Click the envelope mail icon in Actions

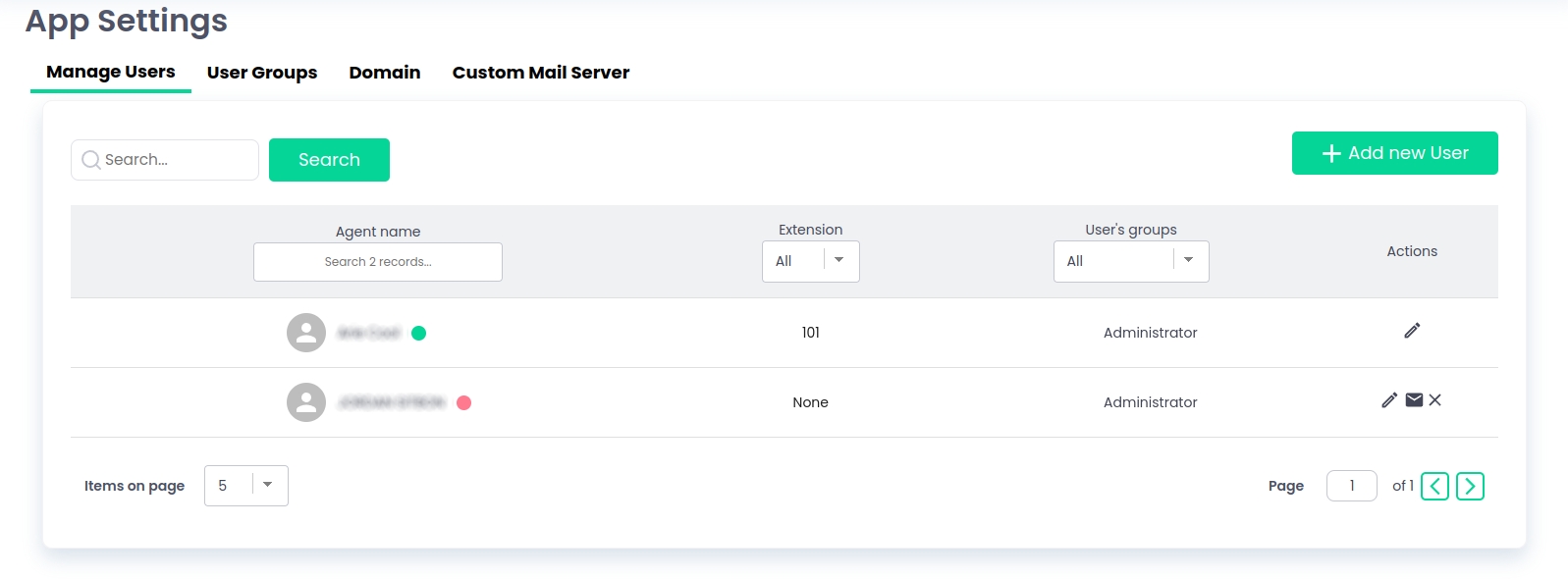coord(1414,400)
